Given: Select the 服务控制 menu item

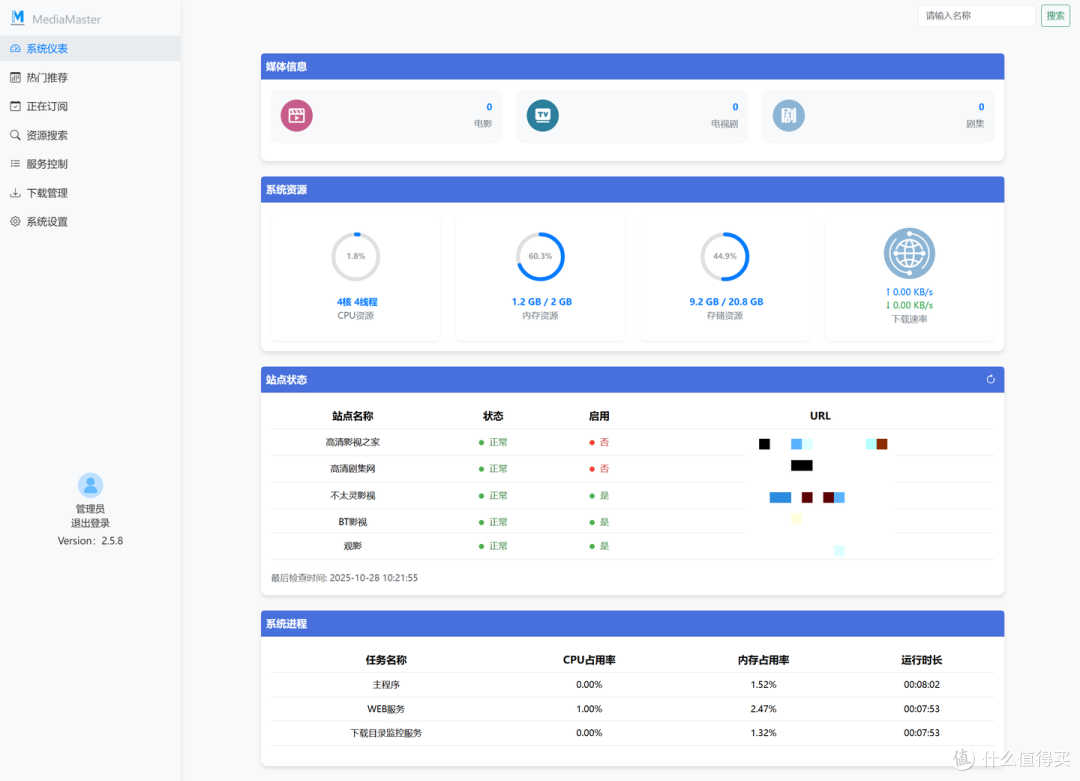Looking at the screenshot, I should point(90,164).
